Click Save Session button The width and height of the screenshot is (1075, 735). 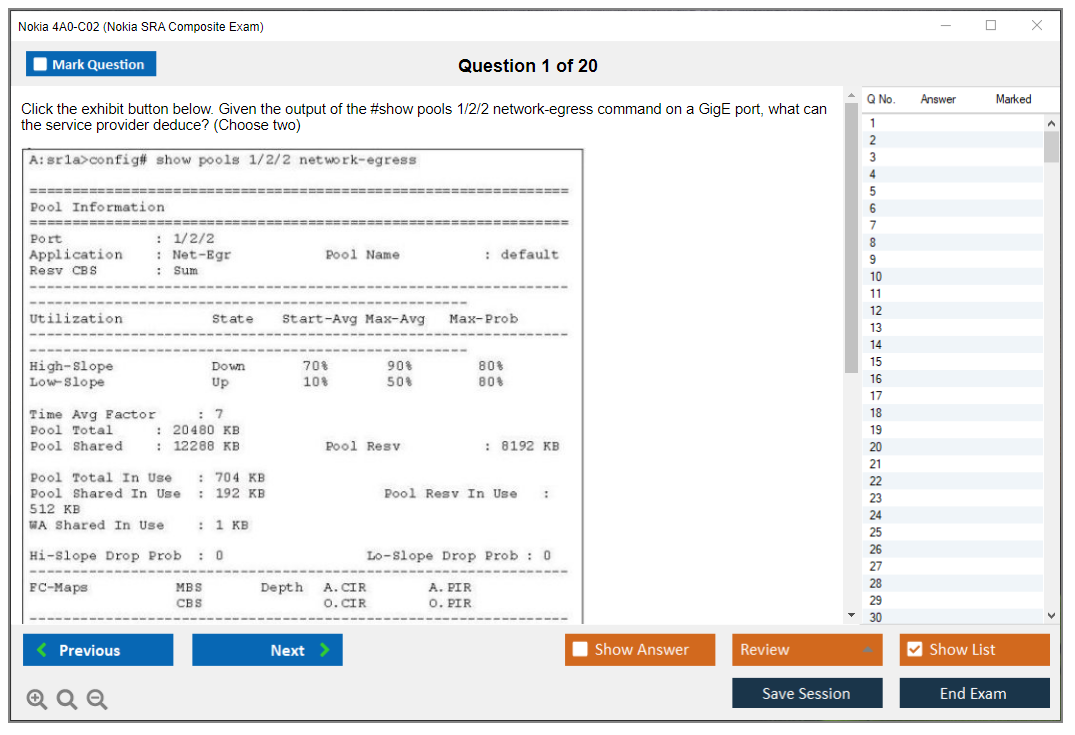tap(806, 693)
